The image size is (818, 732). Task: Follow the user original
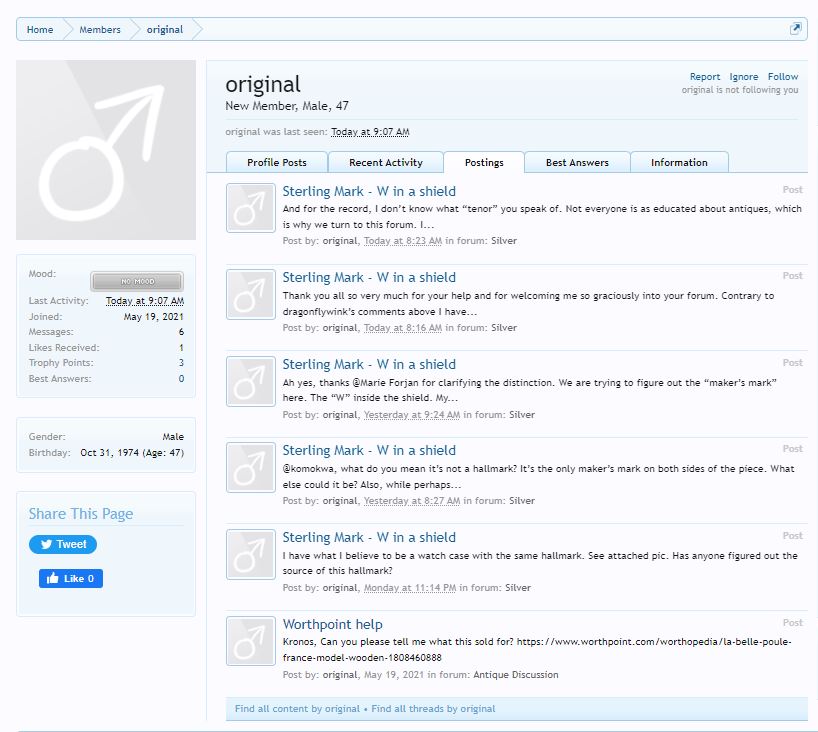tap(783, 77)
